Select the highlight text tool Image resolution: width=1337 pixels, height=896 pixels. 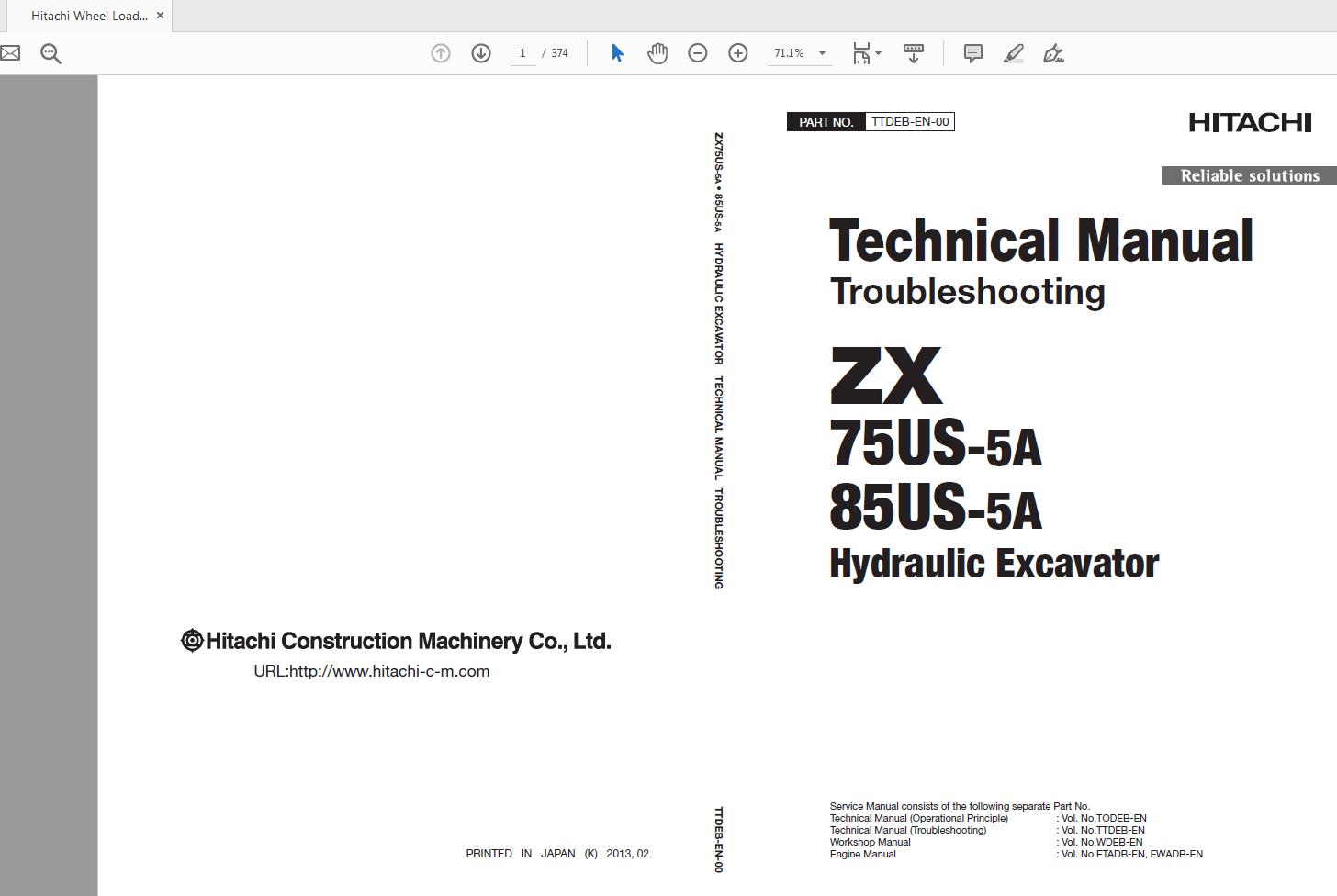point(1014,53)
